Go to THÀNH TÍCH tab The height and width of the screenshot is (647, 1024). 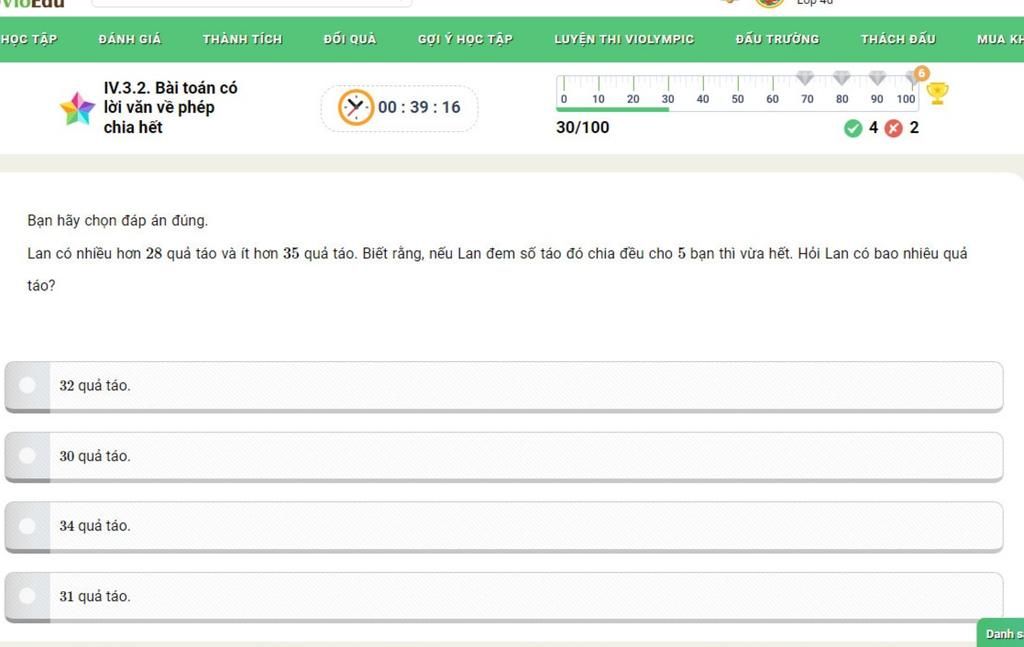tap(242, 39)
